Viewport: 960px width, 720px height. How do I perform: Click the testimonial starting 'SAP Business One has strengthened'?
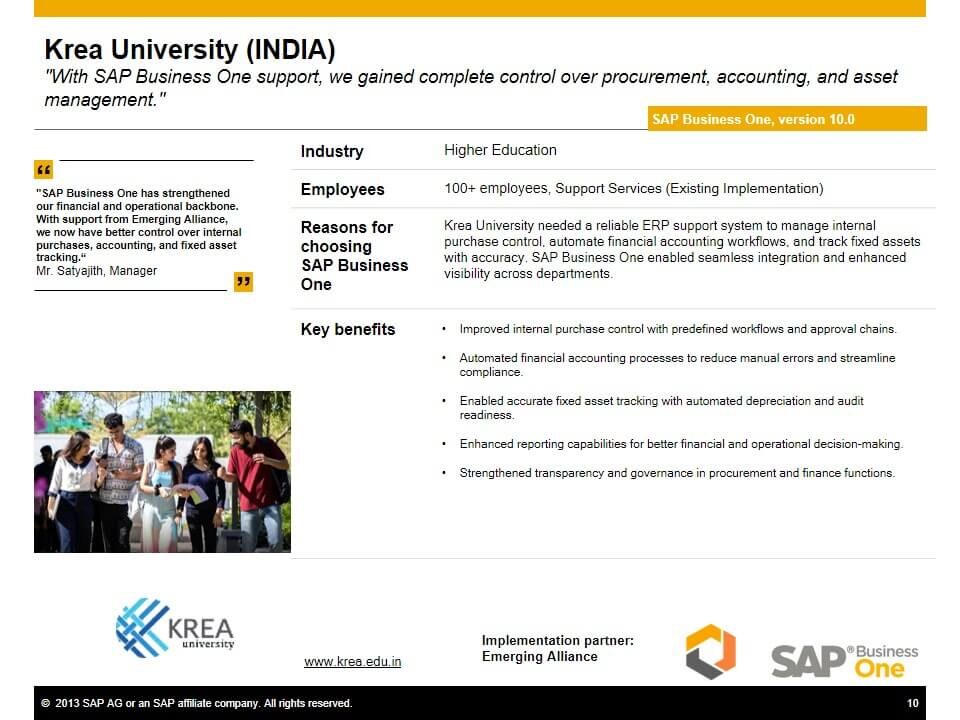(139, 225)
